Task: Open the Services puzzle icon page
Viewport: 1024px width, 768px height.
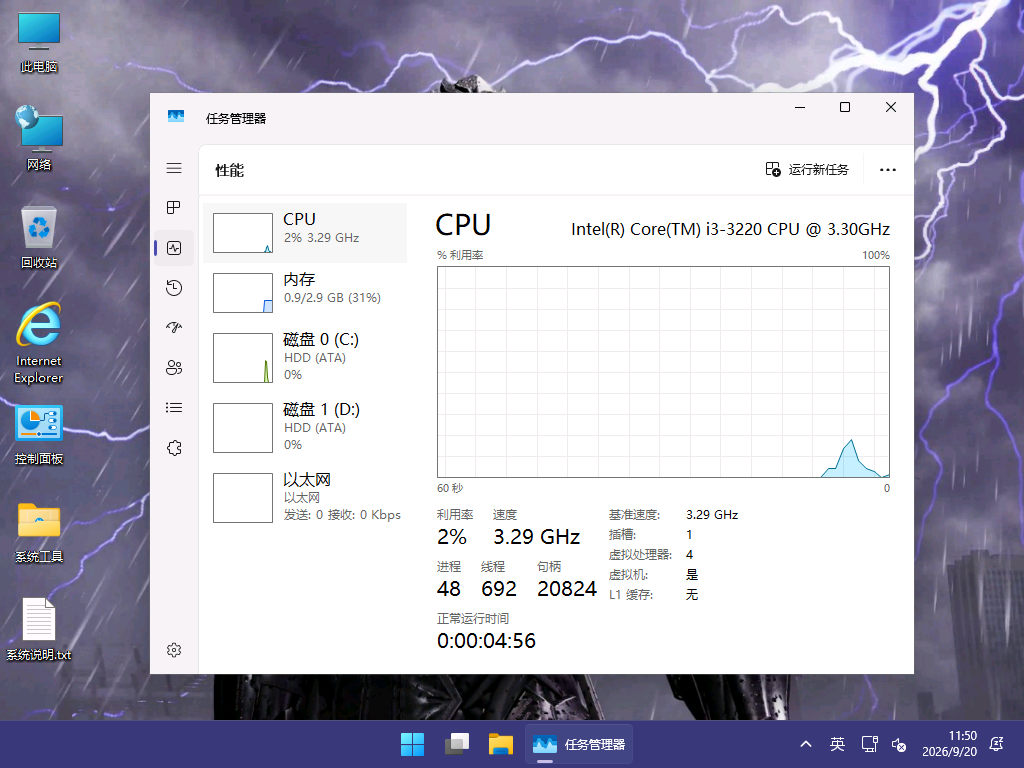Action: click(174, 448)
